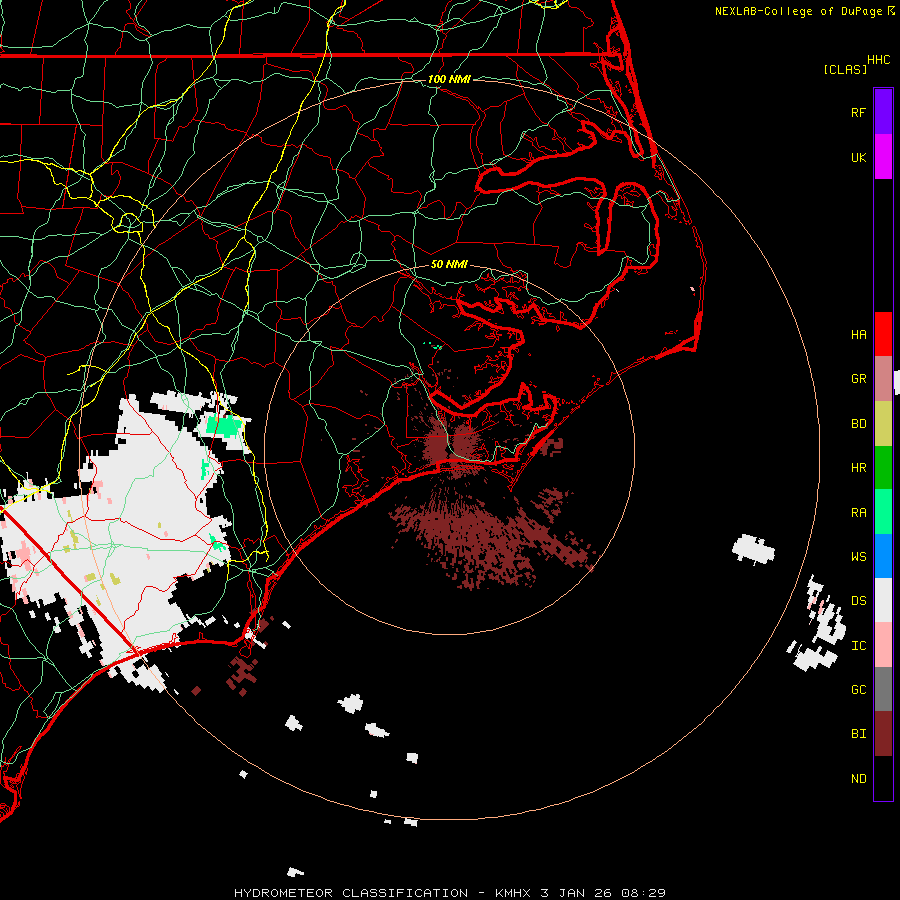
Task: Click the UK magenta legend swatch
Action: coord(883,157)
